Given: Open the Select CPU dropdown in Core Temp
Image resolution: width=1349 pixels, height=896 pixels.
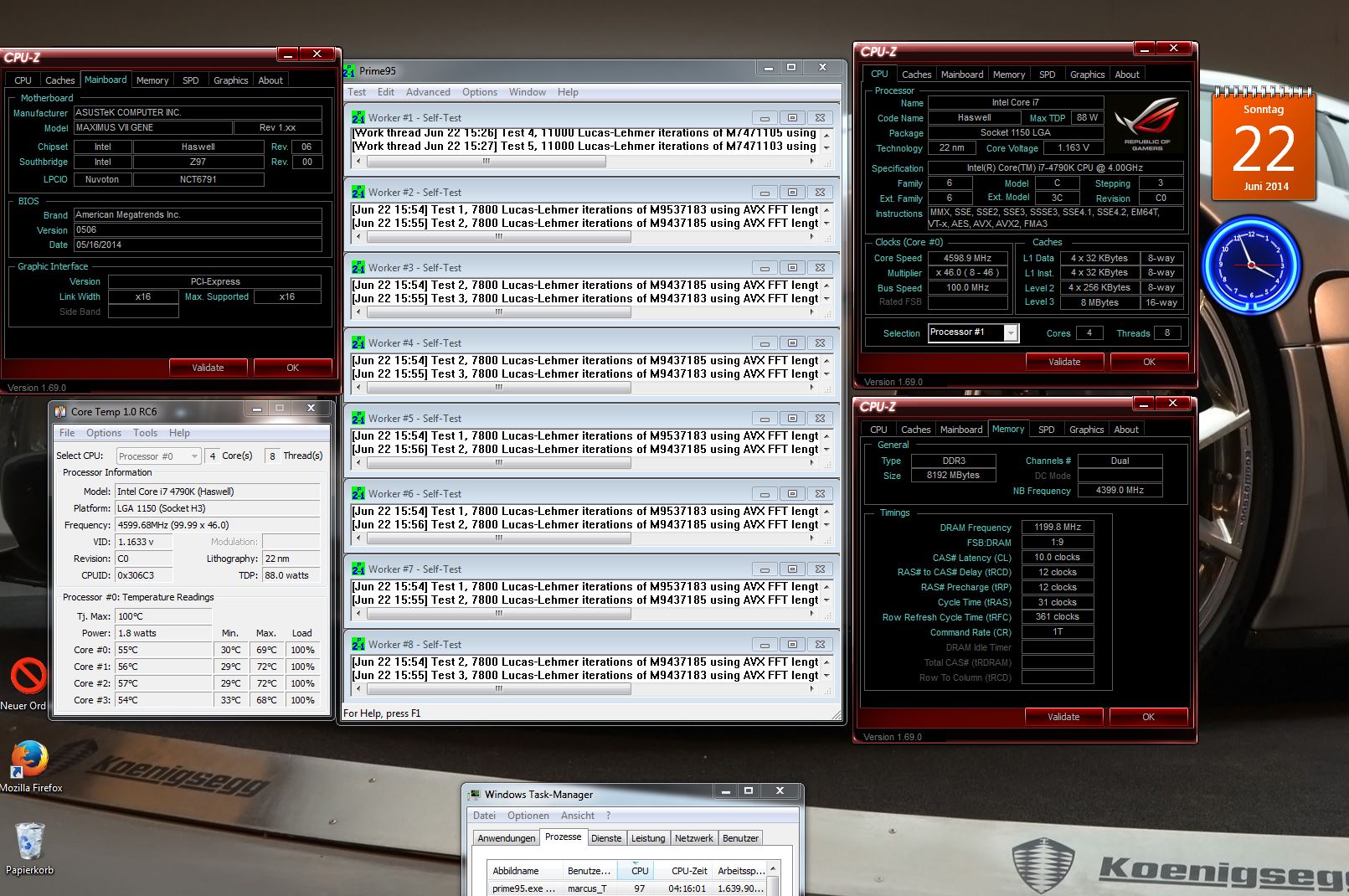Looking at the screenshot, I should 158,456.
